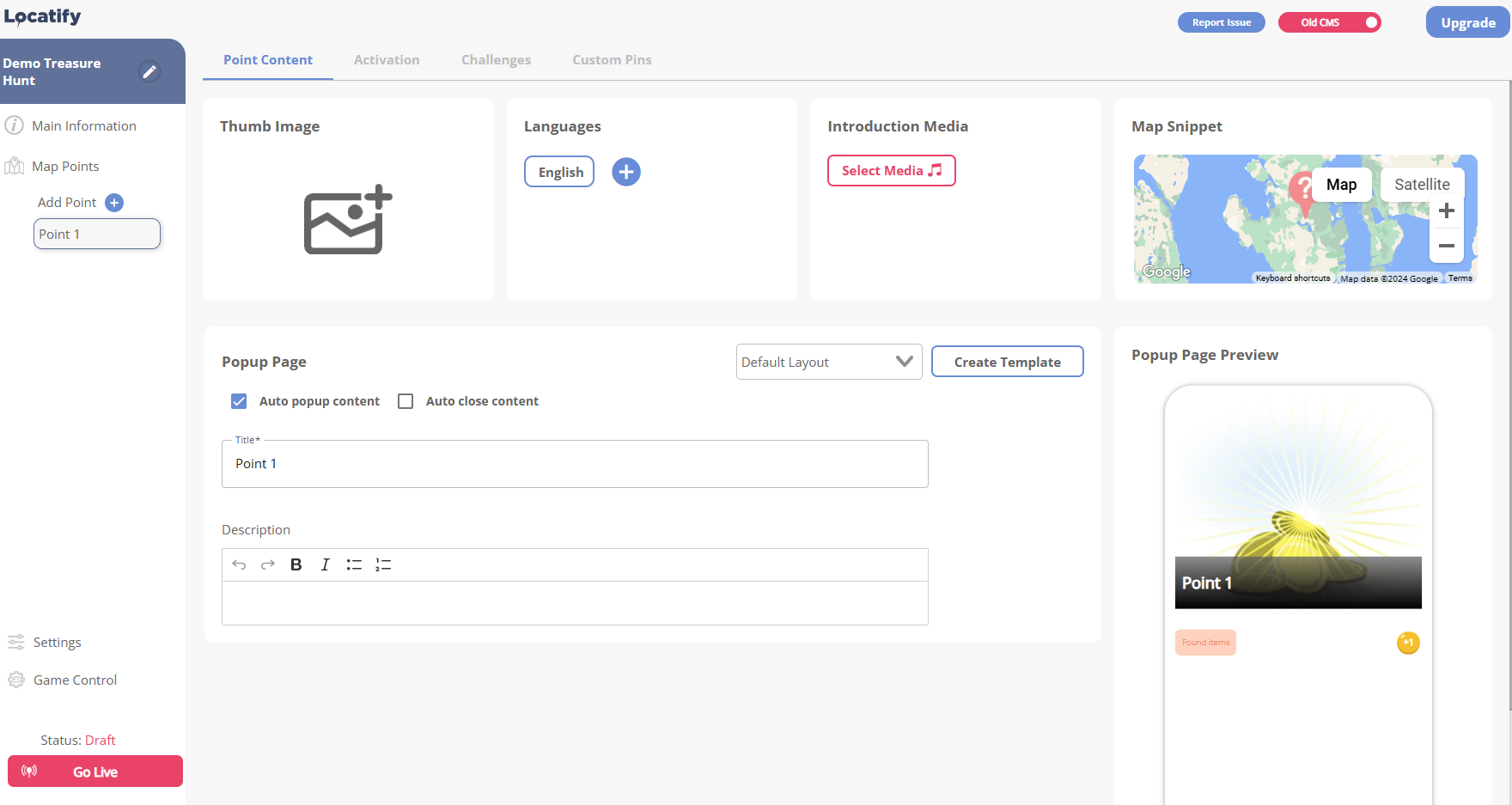Insert a bulleted list in the description
1512x805 pixels.
pyautogui.click(x=354, y=564)
